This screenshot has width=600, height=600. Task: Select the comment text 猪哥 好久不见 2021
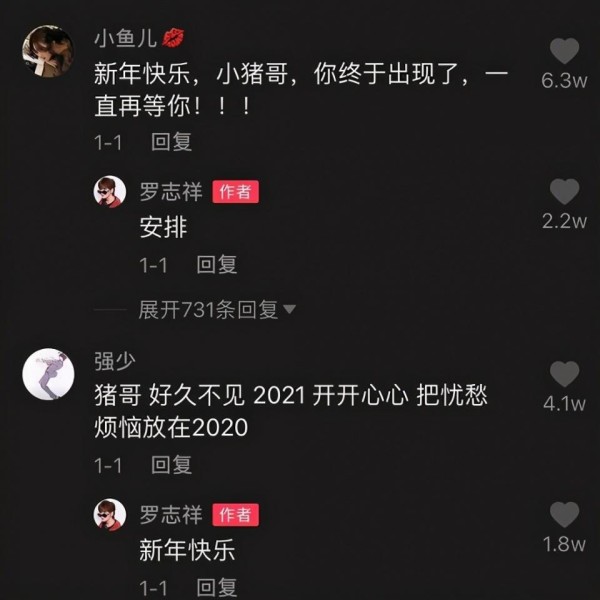pyautogui.click(x=199, y=396)
